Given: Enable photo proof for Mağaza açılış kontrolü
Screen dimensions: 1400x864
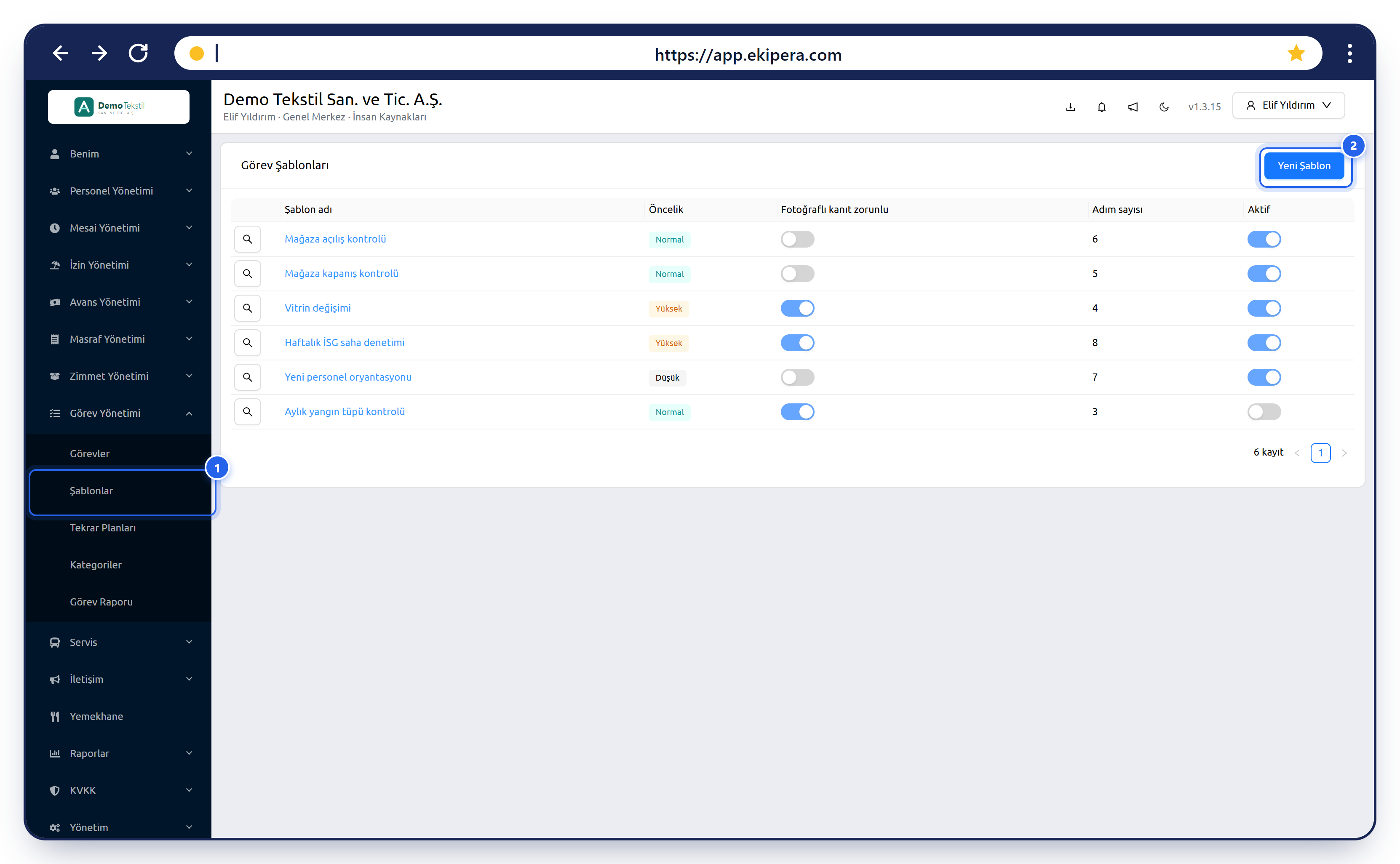Looking at the screenshot, I should 797,239.
